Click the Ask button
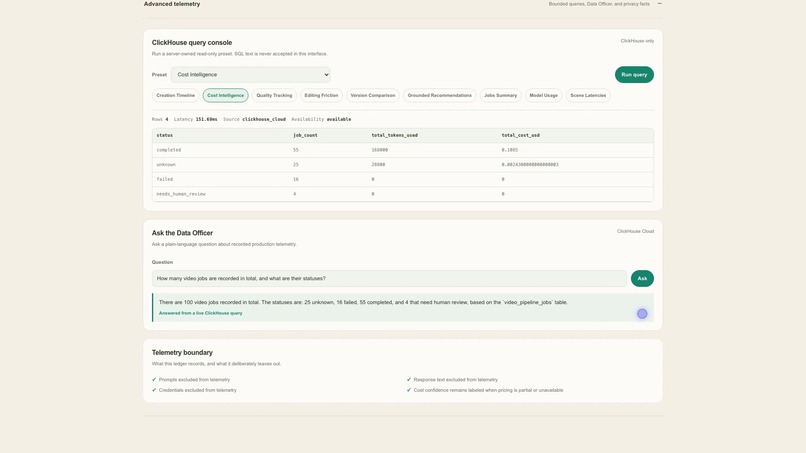Image resolution: width=806 pixels, height=453 pixels. point(642,278)
